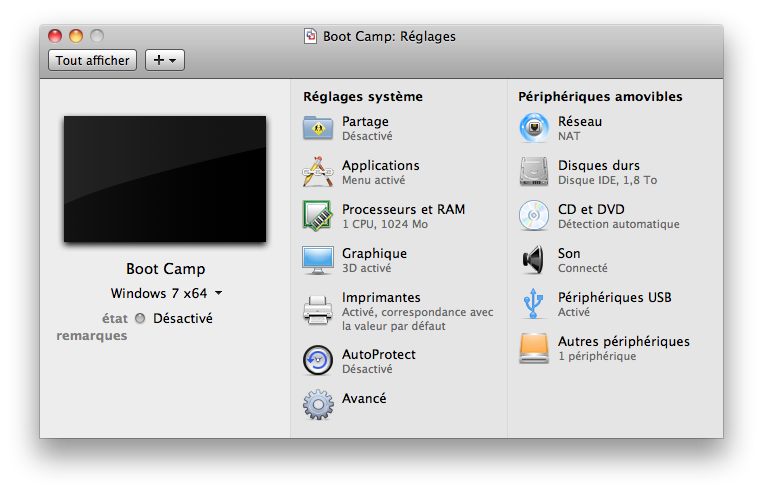Click the 'Menu activé' status text
Image resolution: width=763 pixels, height=493 pixels.
[373, 181]
